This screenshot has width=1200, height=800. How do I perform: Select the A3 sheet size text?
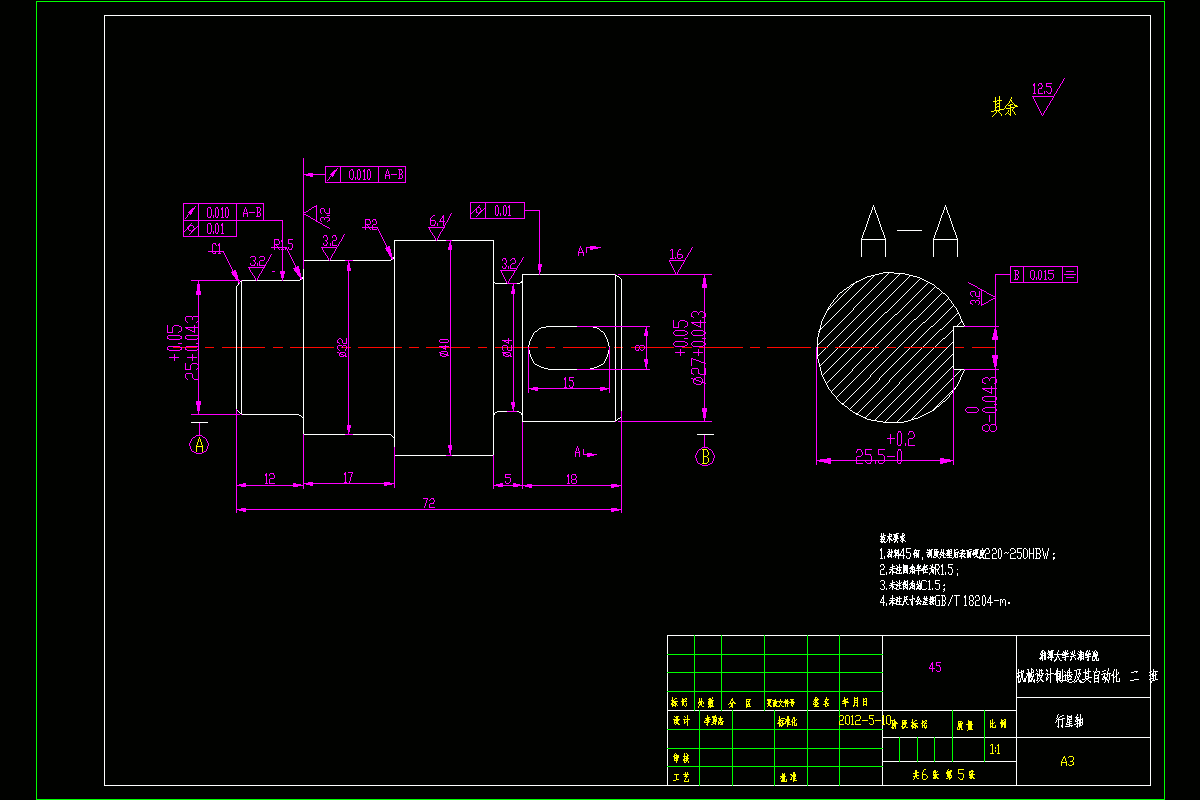[x=1067, y=761]
